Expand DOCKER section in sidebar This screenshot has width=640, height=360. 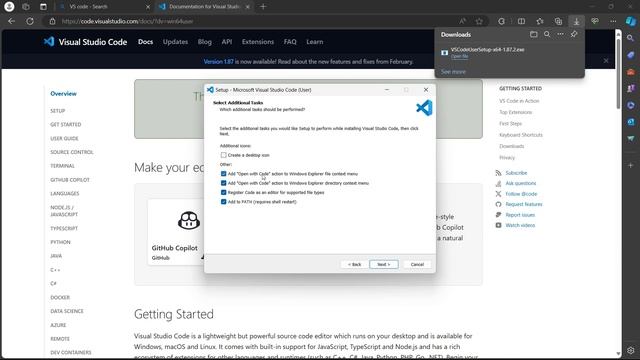(60, 297)
